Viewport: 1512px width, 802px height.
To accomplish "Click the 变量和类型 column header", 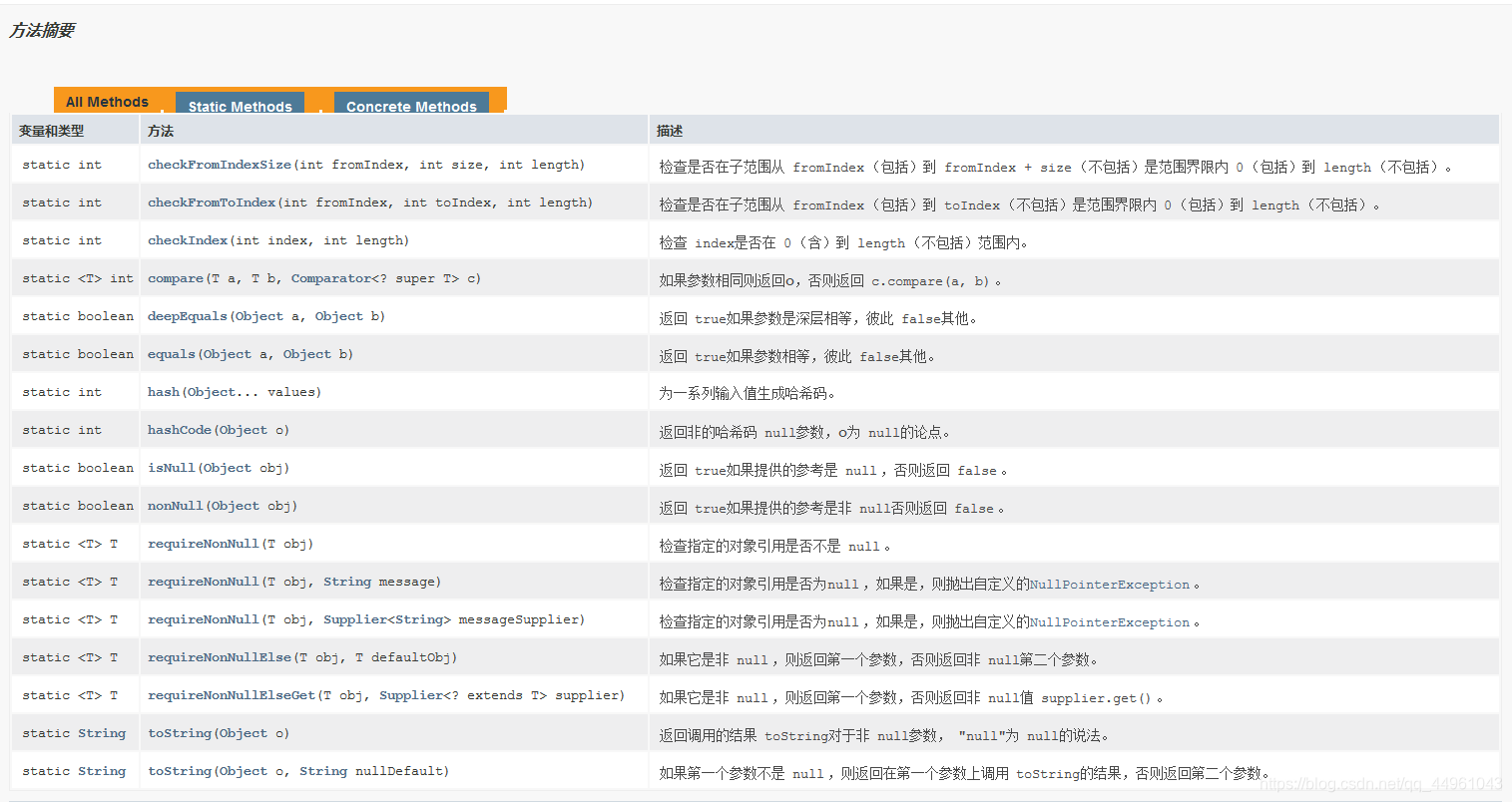I will (x=52, y=131).
